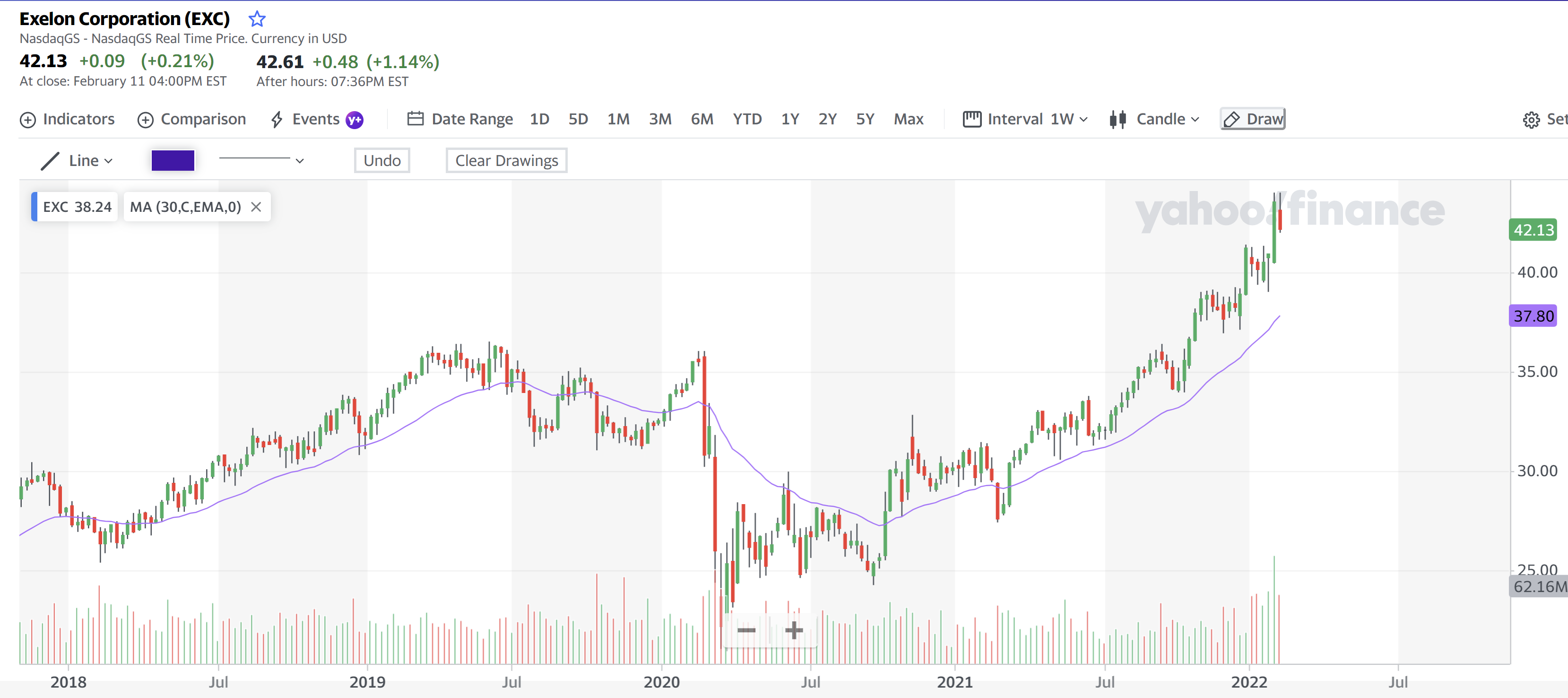Toggle the Draw mode button

click(x=1253, y=119)
